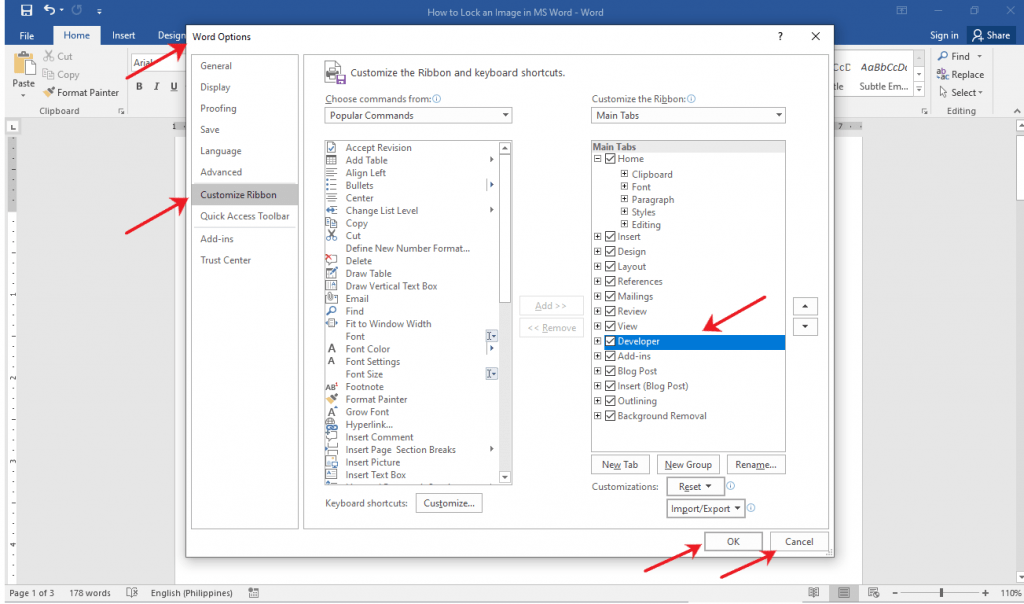Click the Cut scissors ribbon icon
Viewport: 1024px width, 604px height.
click(x=49, y=56)
